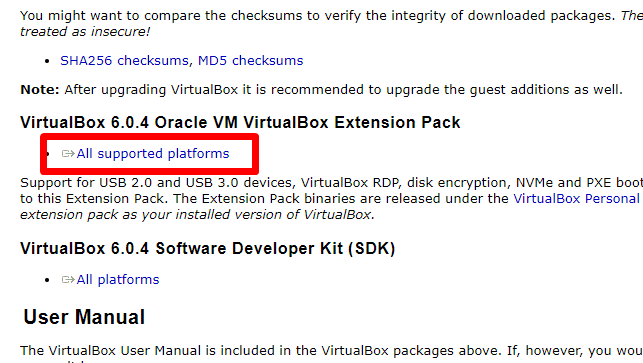Viewport: 643px width, 363px height.
Task: Click external-link arrow icon before All supported platforms
Action: tap(68, 154)
